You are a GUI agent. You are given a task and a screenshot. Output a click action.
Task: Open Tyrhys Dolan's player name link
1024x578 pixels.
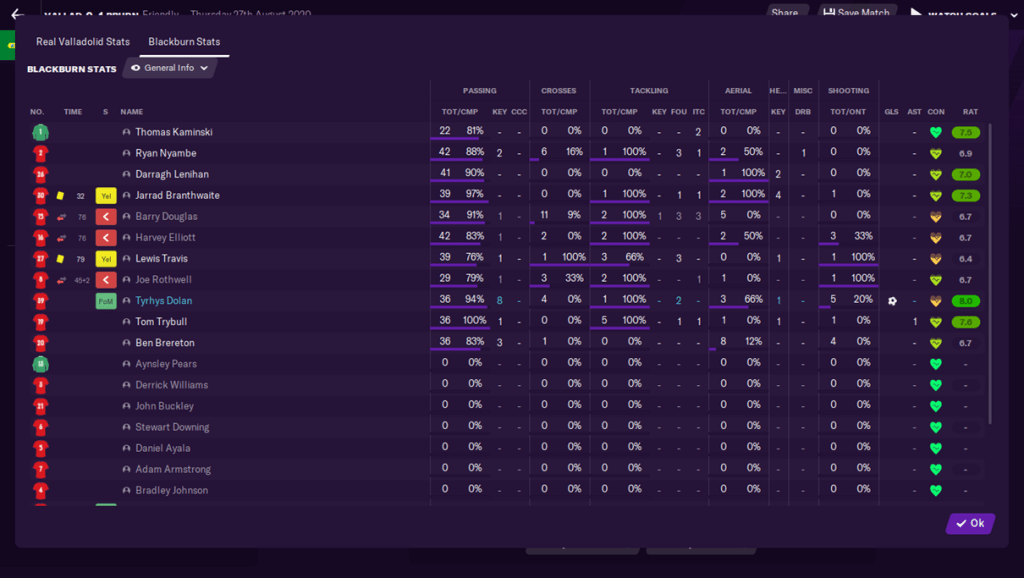(x=164, y=301)
